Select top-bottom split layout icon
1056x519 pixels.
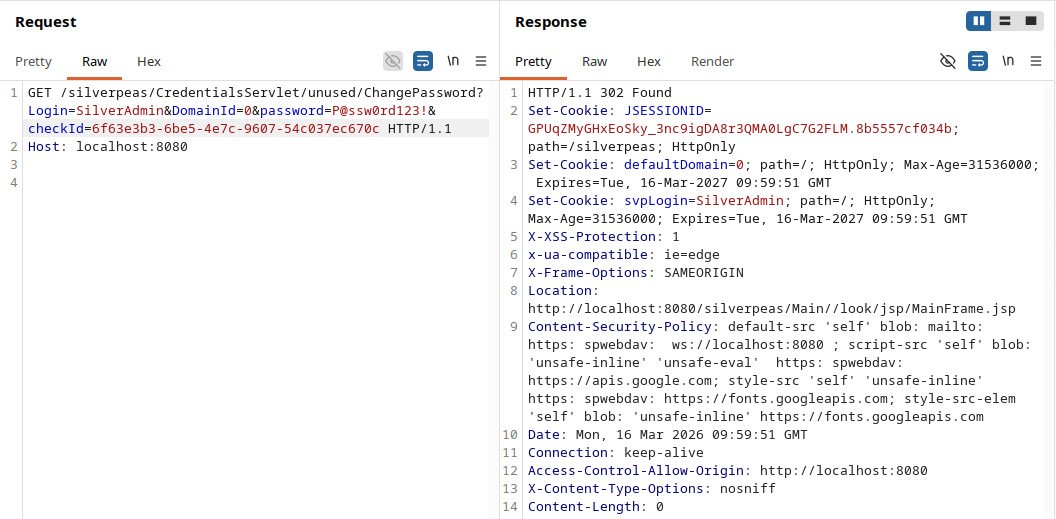click(x=1005, y=21)
